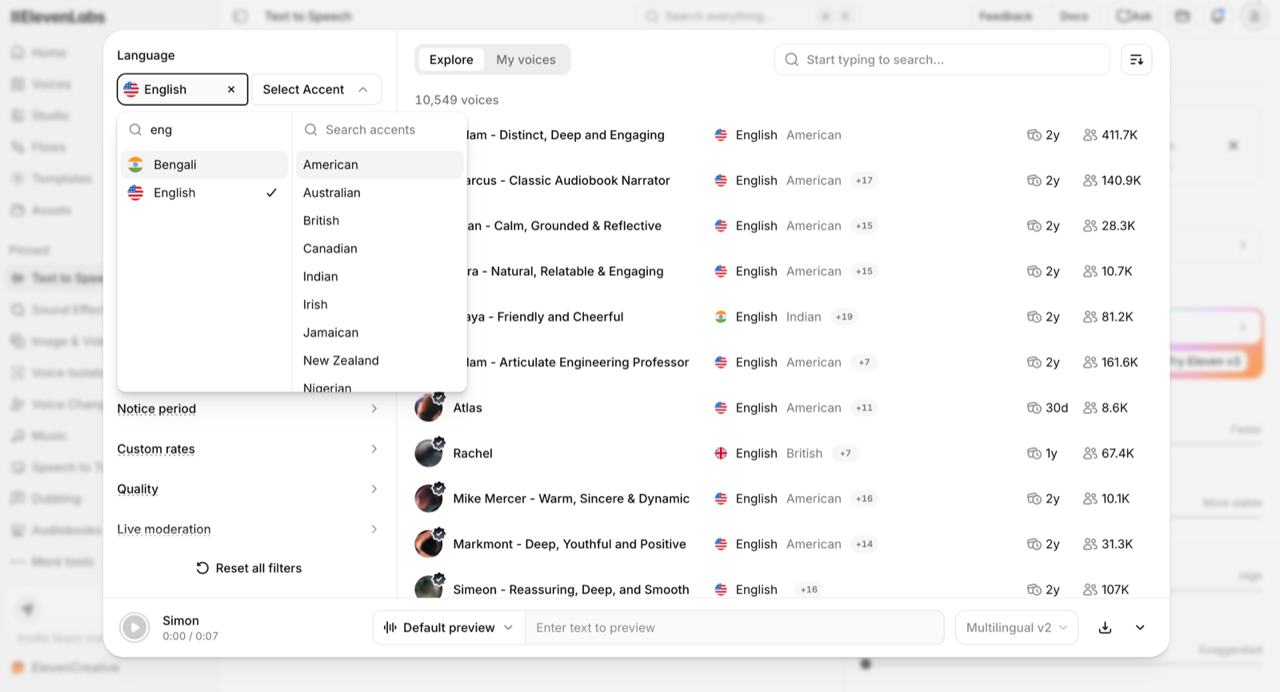This screenshot has height=692, width=1280.
Task: Expand the Custom rates filter
Action: 248,449
